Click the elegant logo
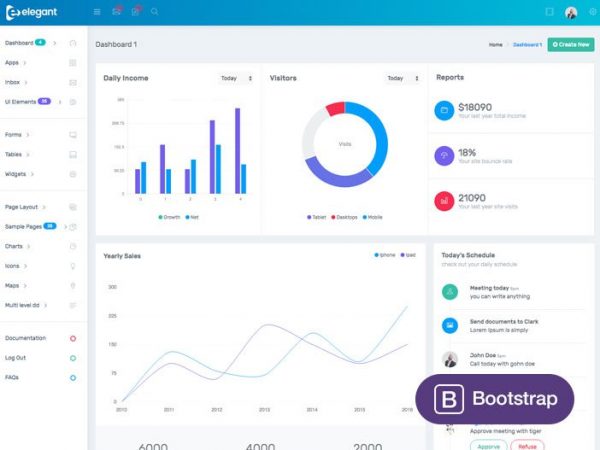Viewport: 600px width, 450px height. coord(31,12)
